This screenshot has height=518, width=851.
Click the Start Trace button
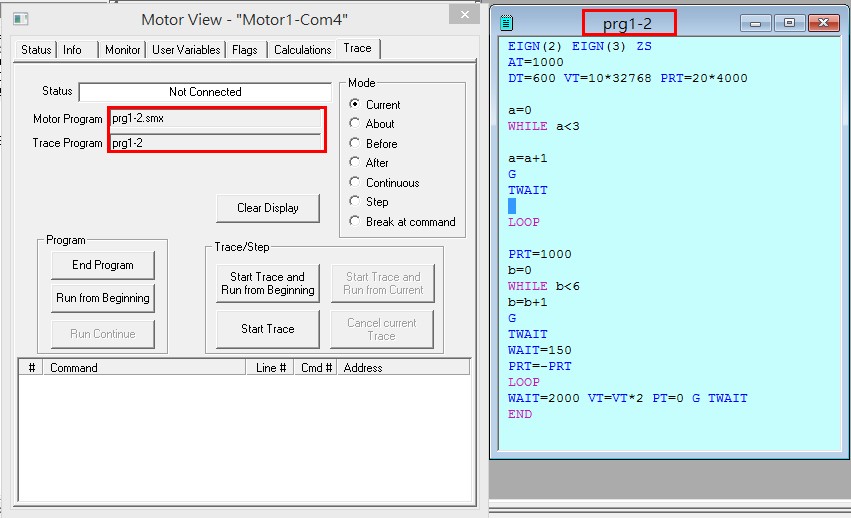click(268, 329)
